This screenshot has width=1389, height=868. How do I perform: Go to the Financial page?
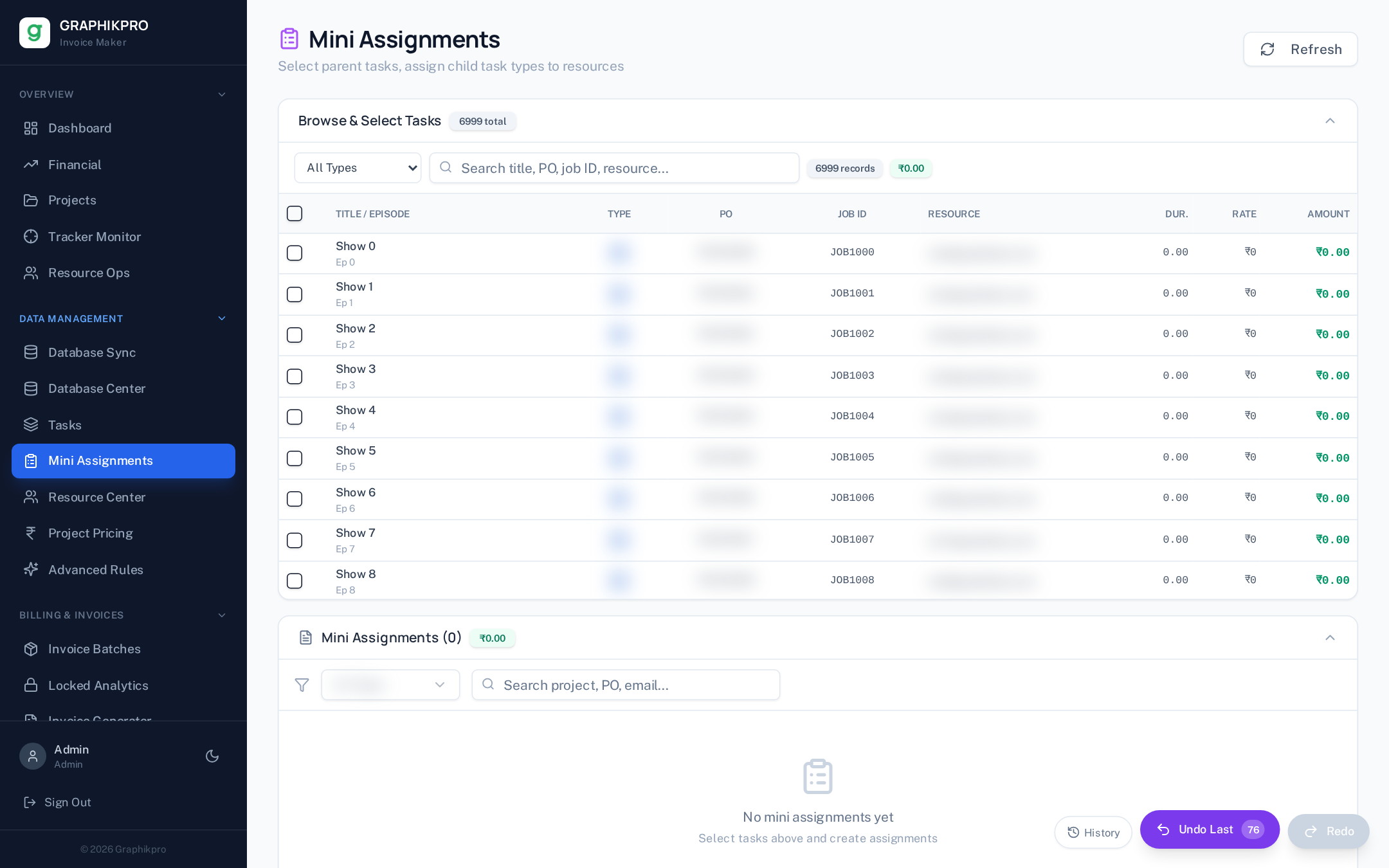123,165
